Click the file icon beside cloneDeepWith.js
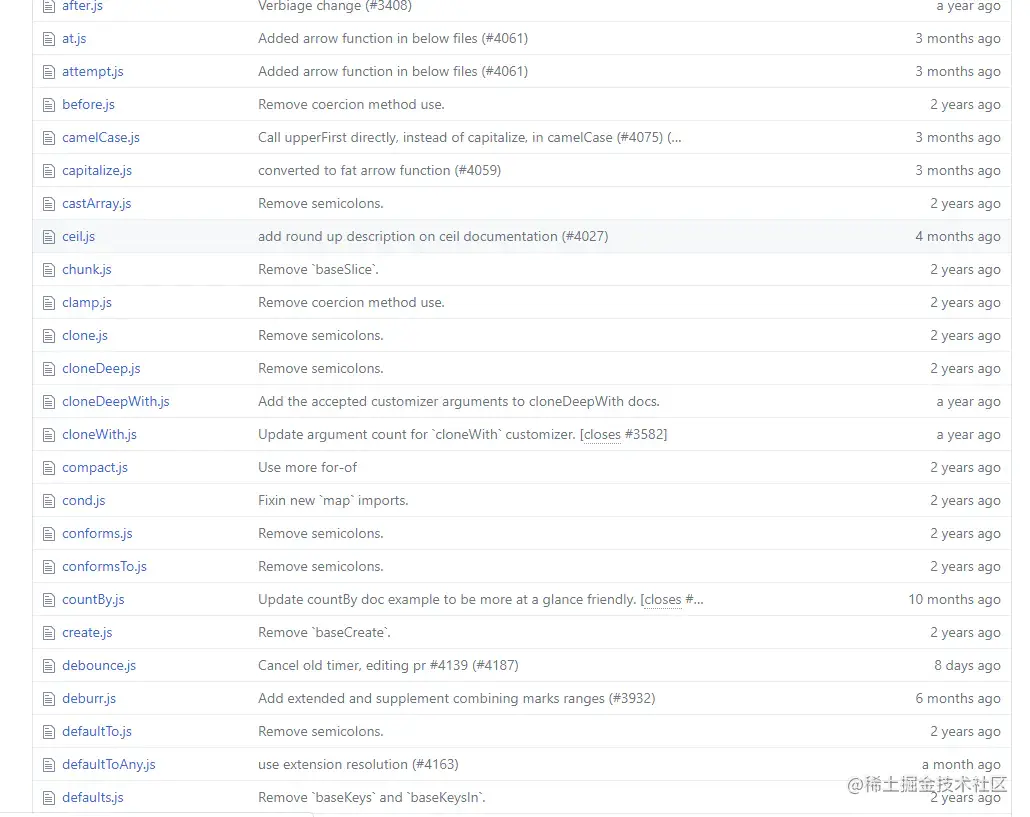 coord(49,402)
